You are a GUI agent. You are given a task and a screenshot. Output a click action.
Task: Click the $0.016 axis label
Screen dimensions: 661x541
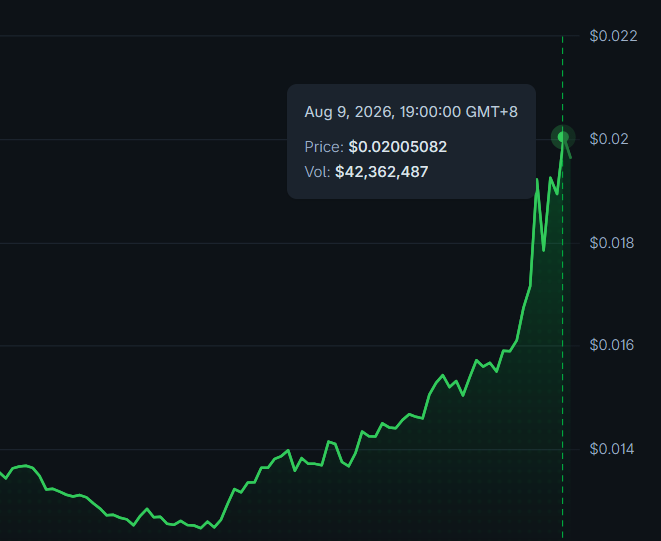coord(612,345)
